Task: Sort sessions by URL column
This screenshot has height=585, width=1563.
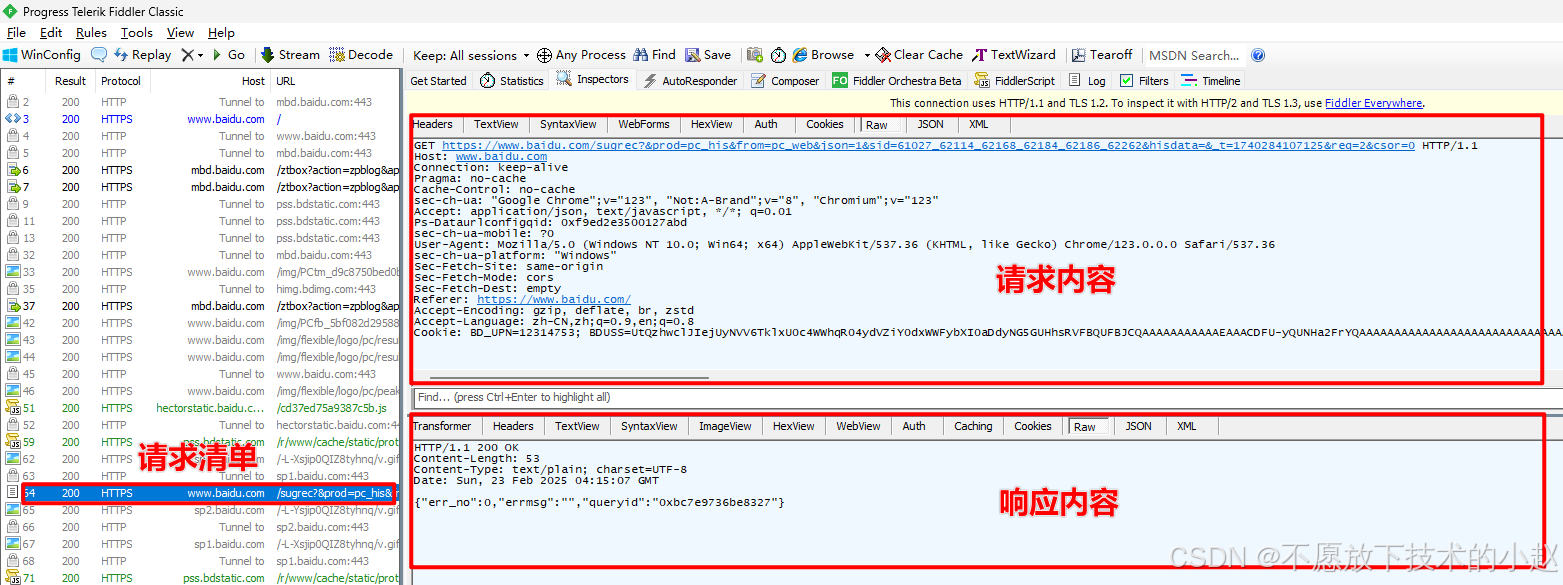Action: click(336, 81)
